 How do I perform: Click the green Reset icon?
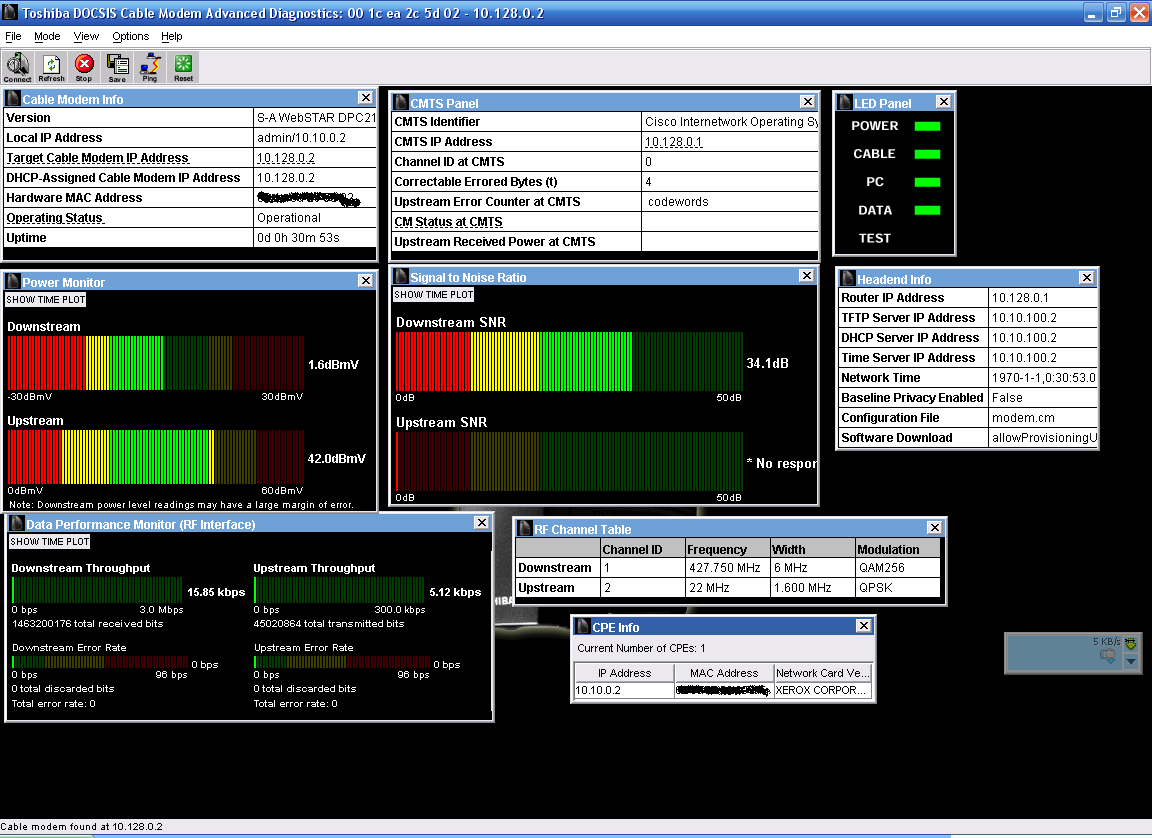[184, 67]
